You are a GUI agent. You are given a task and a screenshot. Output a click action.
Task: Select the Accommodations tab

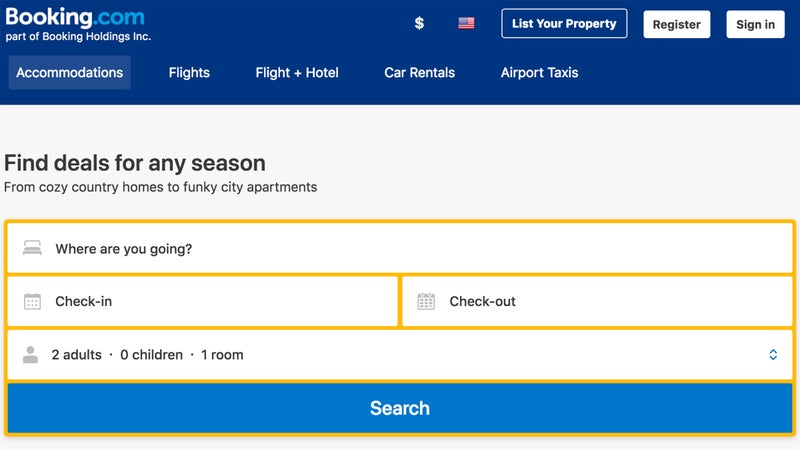(69, 72)
